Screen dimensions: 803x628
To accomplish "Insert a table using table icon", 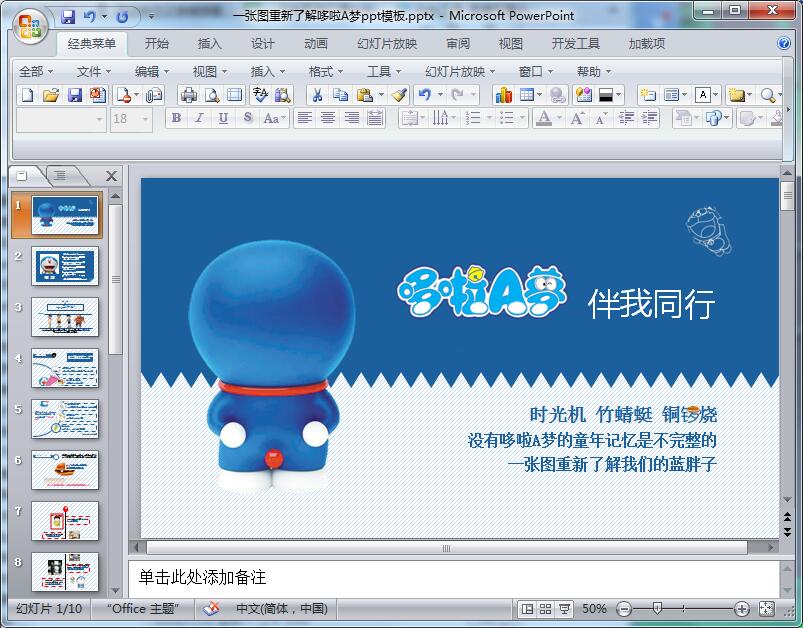I will (x=527, y=95).
